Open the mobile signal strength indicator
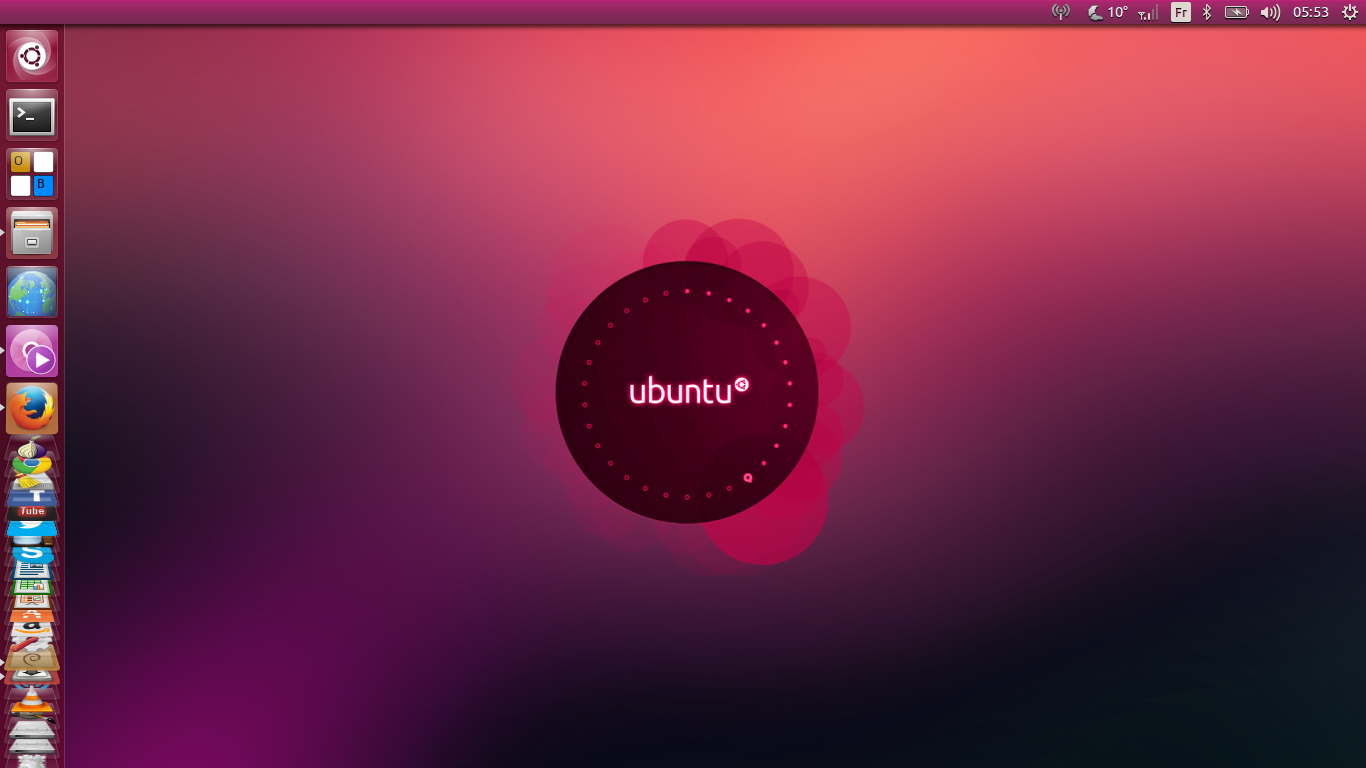1366x768 pixels. 1149,12
